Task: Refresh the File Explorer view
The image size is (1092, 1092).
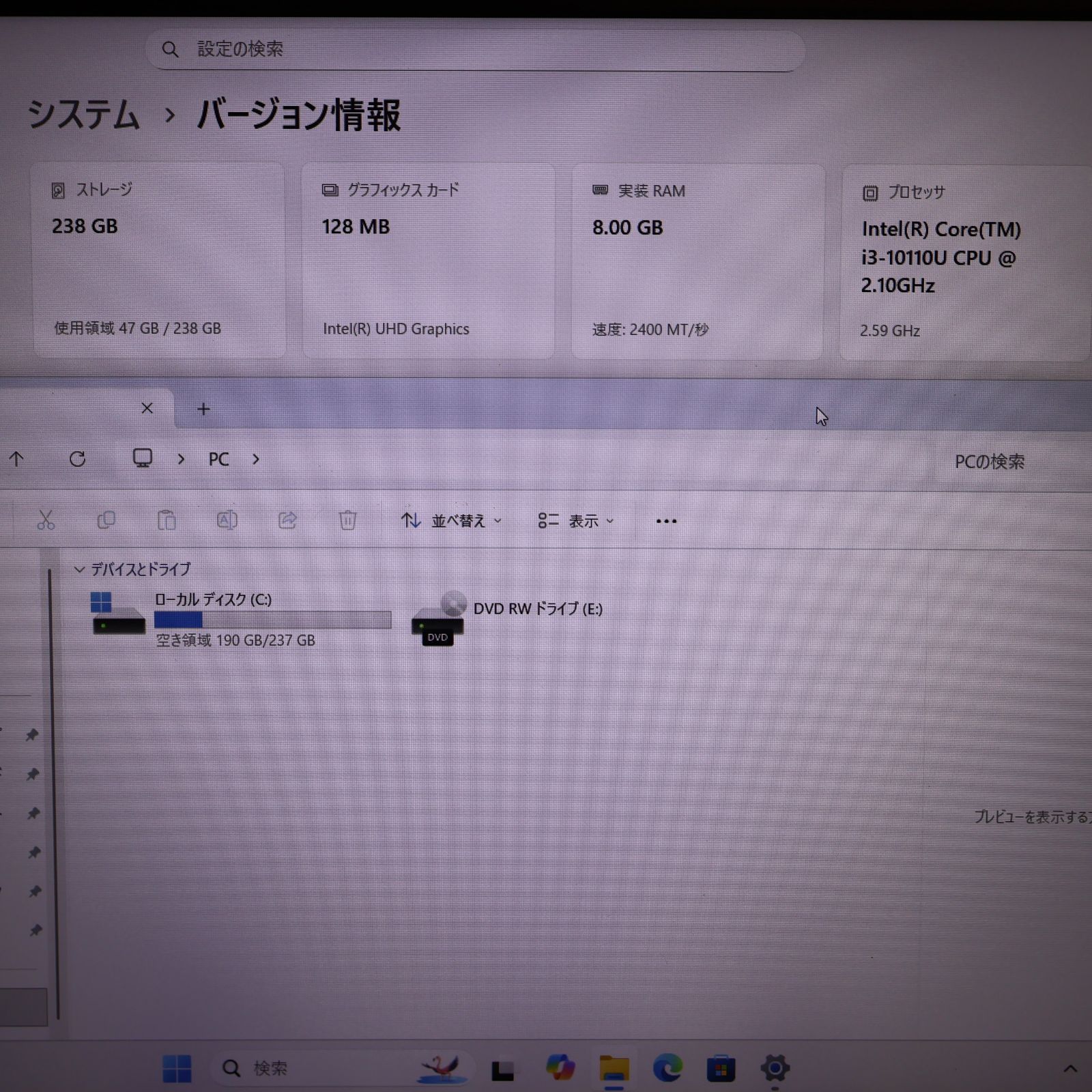Action: coord(77,459)
